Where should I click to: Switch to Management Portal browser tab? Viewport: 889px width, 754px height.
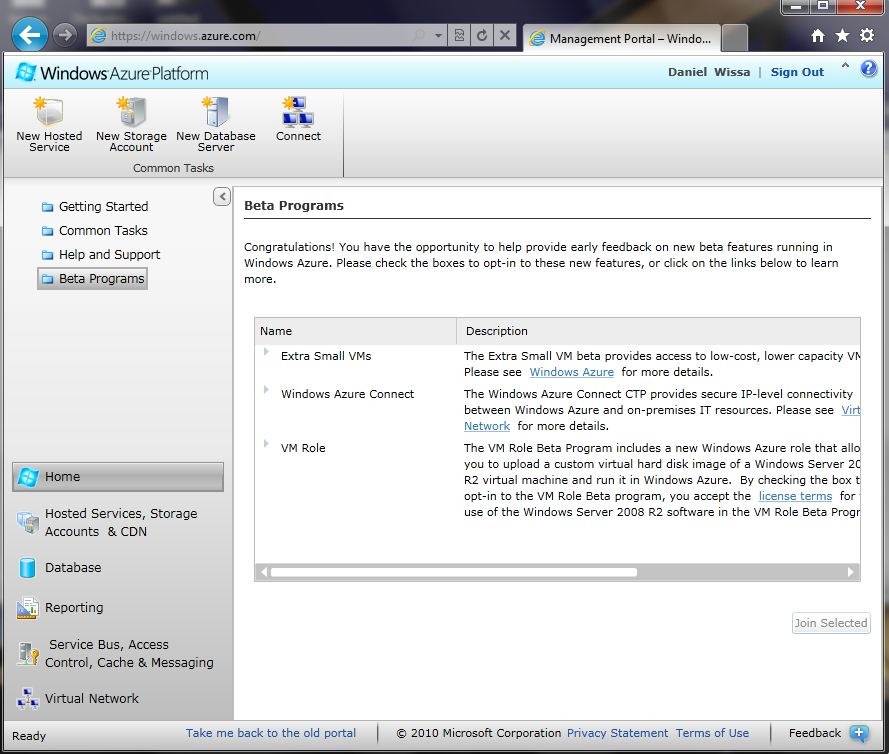click(621, 38)
